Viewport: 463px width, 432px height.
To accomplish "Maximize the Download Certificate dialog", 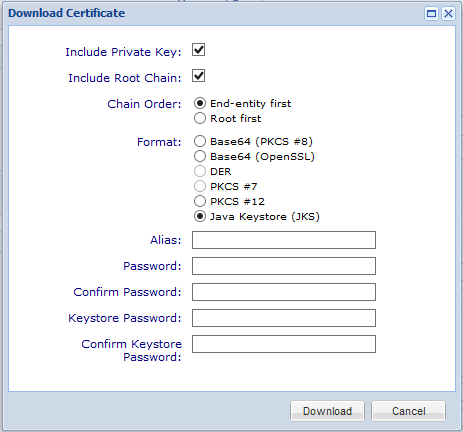I will (431, 14).
